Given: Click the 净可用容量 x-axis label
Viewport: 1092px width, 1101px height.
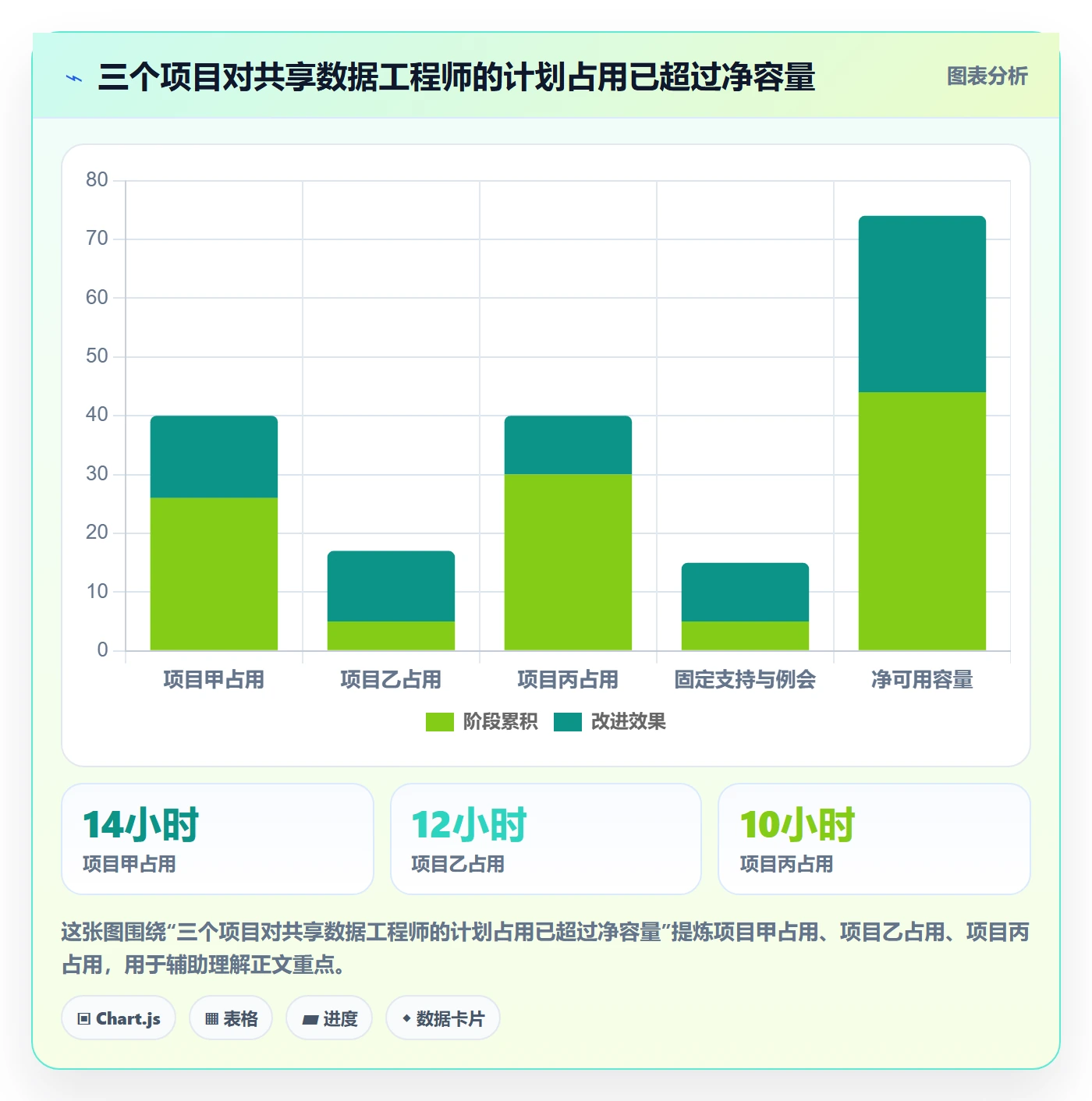Looking at the screenshot, I should pos(922,680).
